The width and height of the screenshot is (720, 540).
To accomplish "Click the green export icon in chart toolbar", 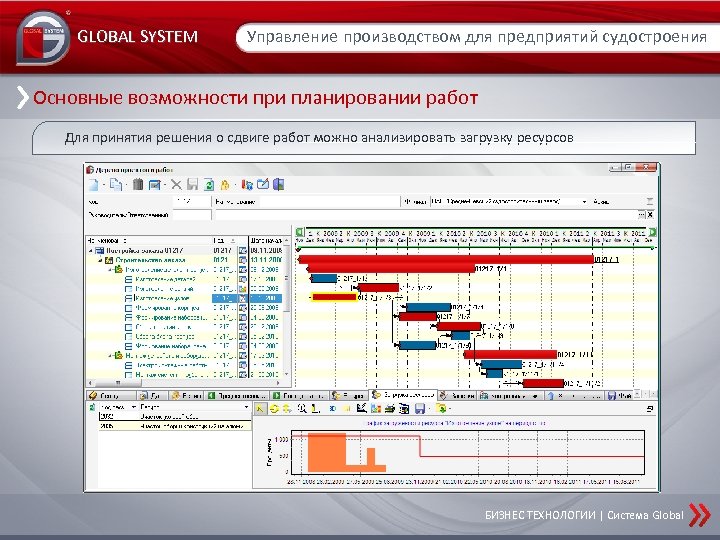I will tap(441, 408).
